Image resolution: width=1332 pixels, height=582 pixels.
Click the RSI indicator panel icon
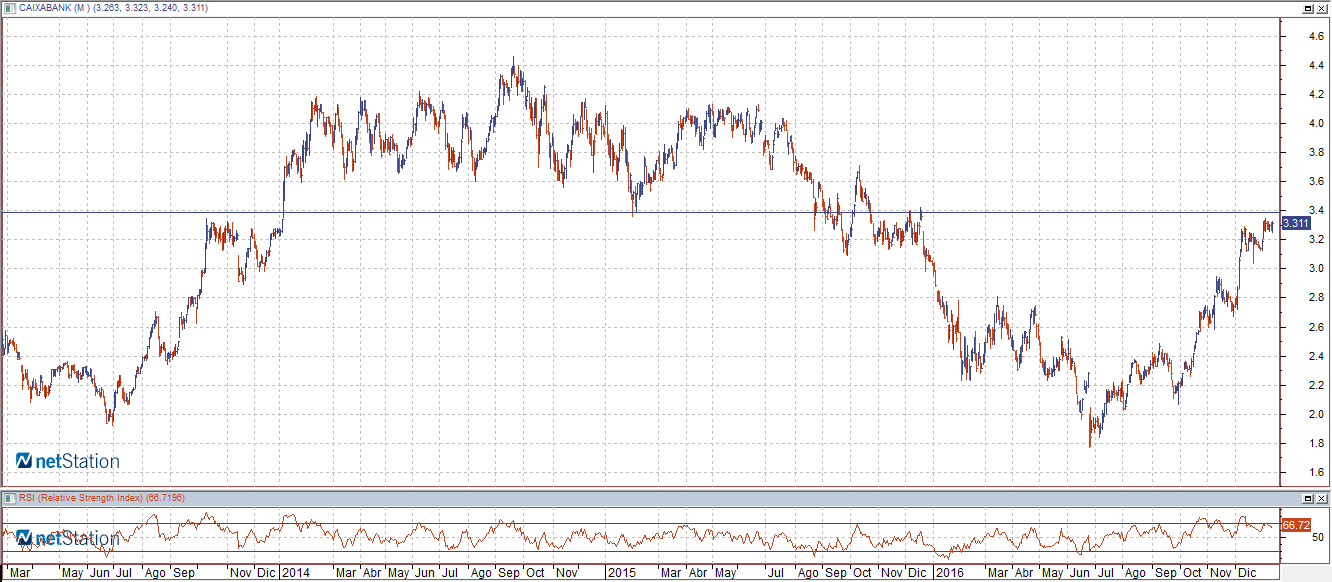(x=9, y=497)
